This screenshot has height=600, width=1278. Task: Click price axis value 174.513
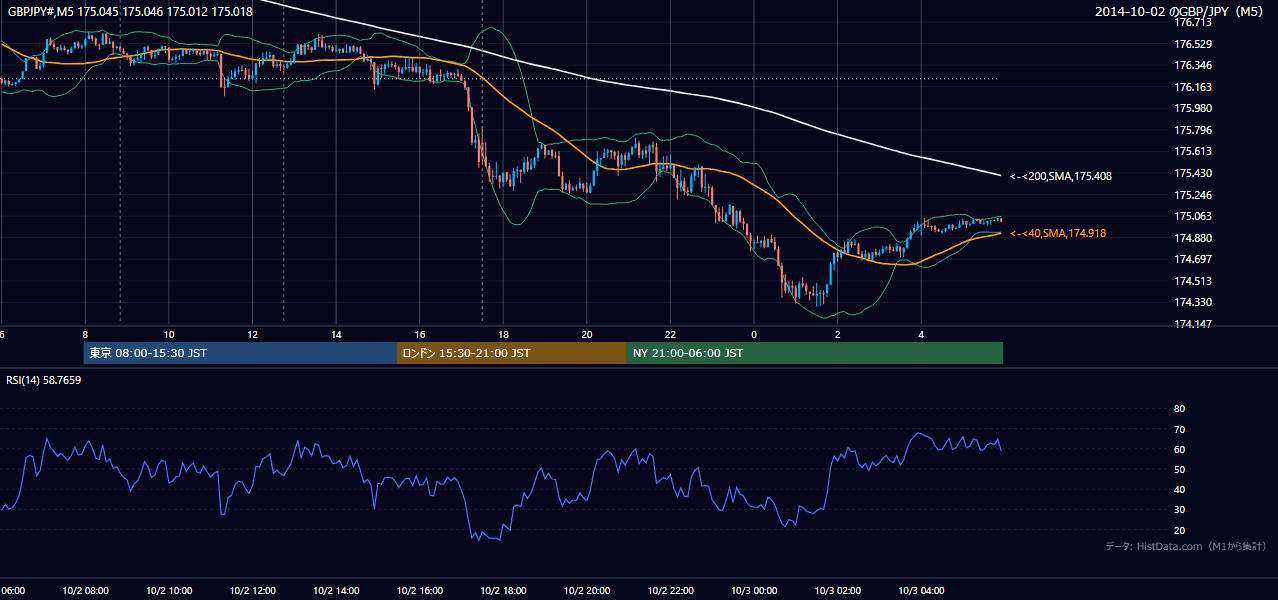pyautogui.click(x=1193, y=281)
